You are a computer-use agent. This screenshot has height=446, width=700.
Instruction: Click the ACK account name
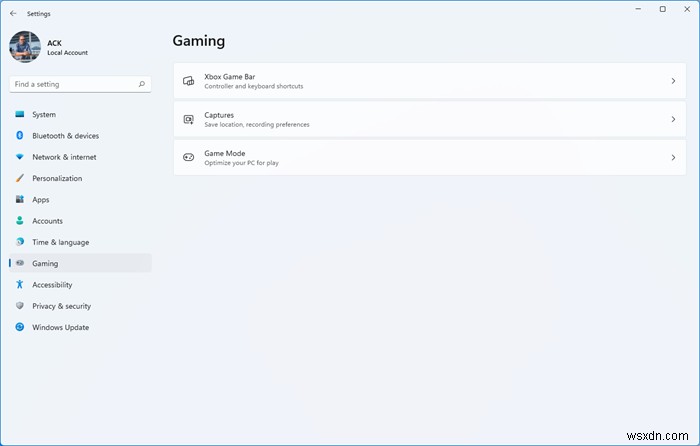[x=54, y=43]
